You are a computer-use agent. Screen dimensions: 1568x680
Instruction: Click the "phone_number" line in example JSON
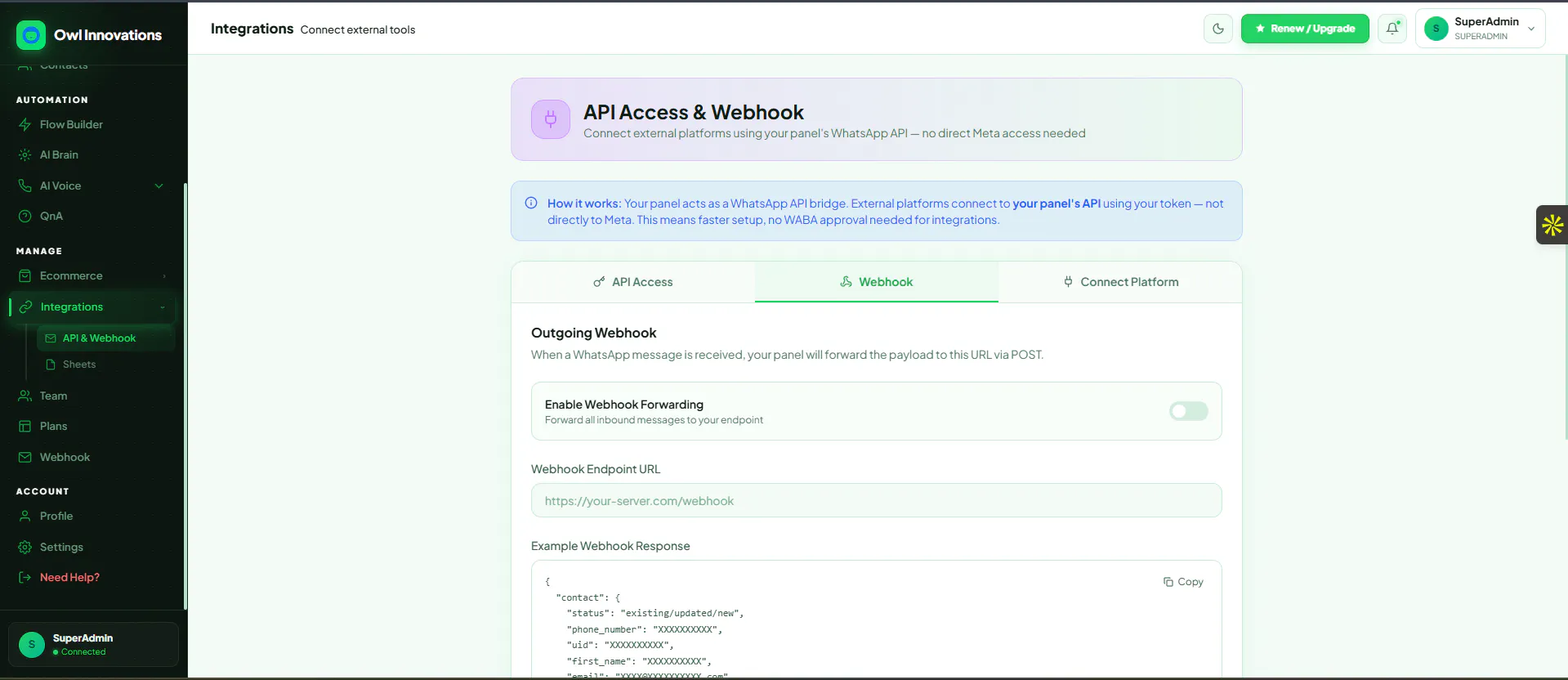coord(645,629)
